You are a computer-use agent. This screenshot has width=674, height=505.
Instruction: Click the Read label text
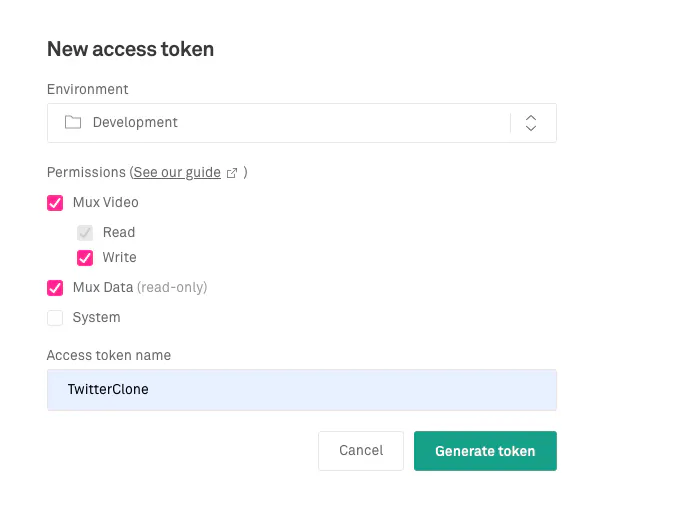point(119,233)
